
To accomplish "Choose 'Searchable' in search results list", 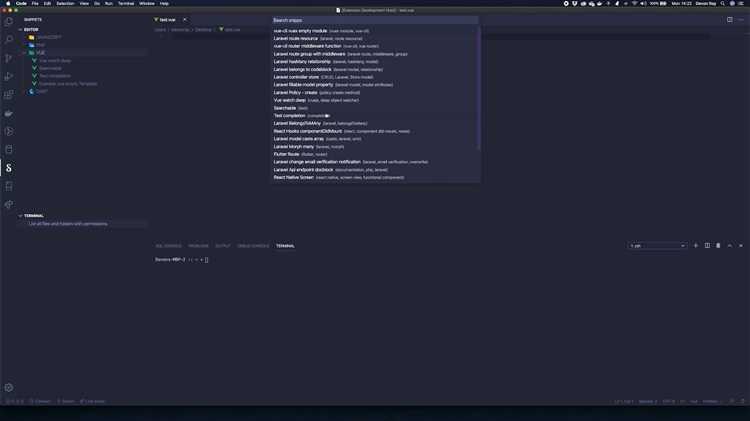I will click(375, 108).
